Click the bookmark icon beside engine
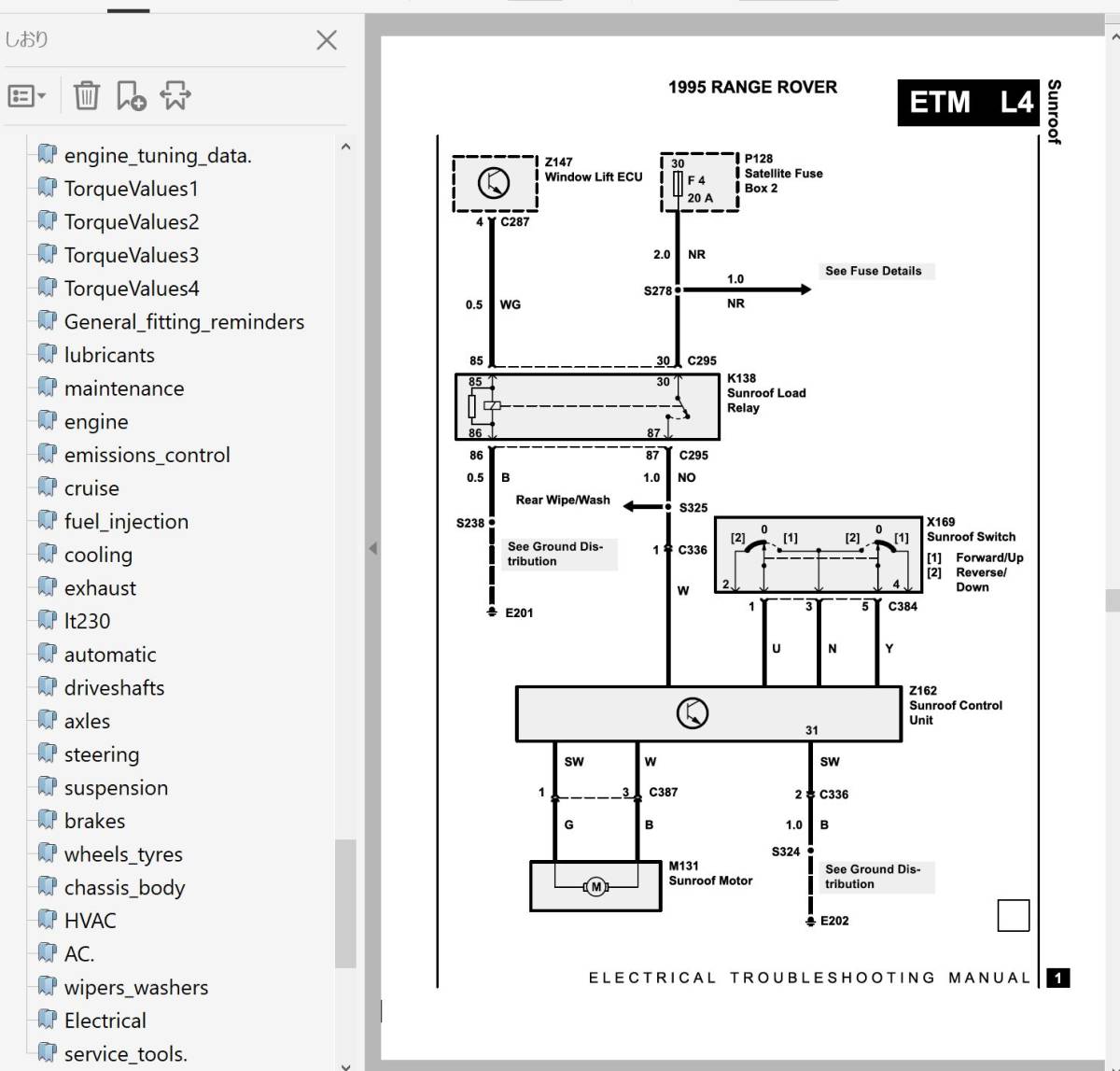This screenshot has height=1071, width=1120. (x=47, y=420)
